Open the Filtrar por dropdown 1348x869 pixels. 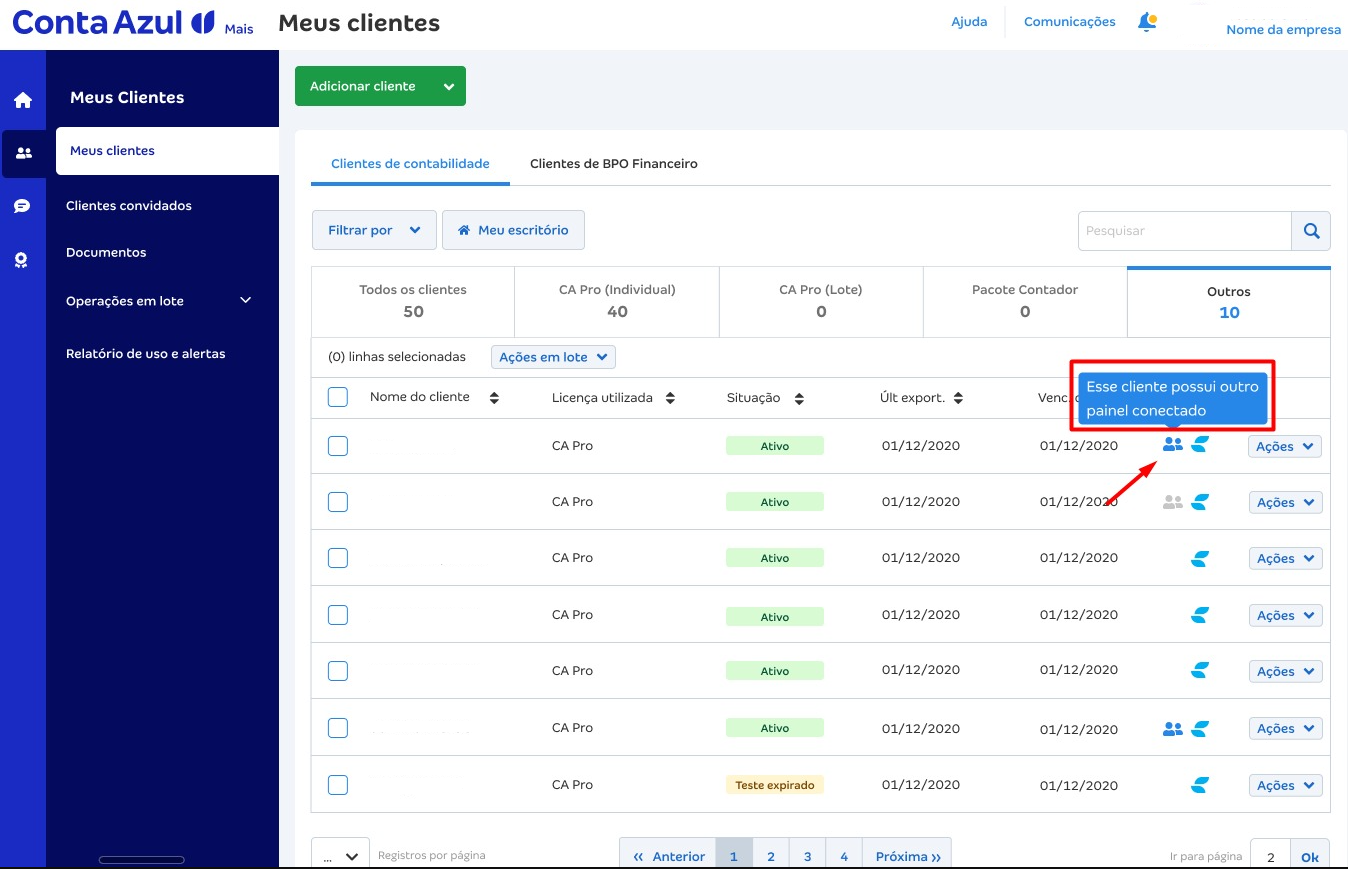374,230
